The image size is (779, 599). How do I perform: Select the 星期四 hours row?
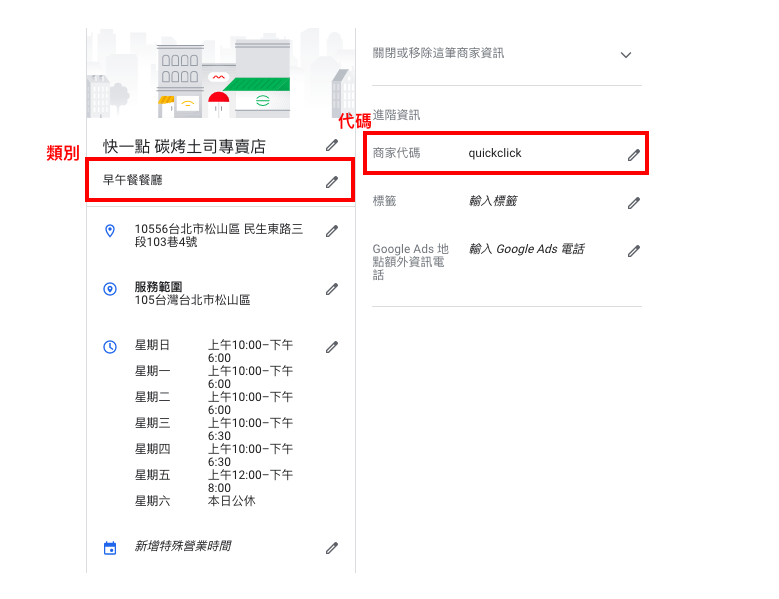click(x=214, y=455)
